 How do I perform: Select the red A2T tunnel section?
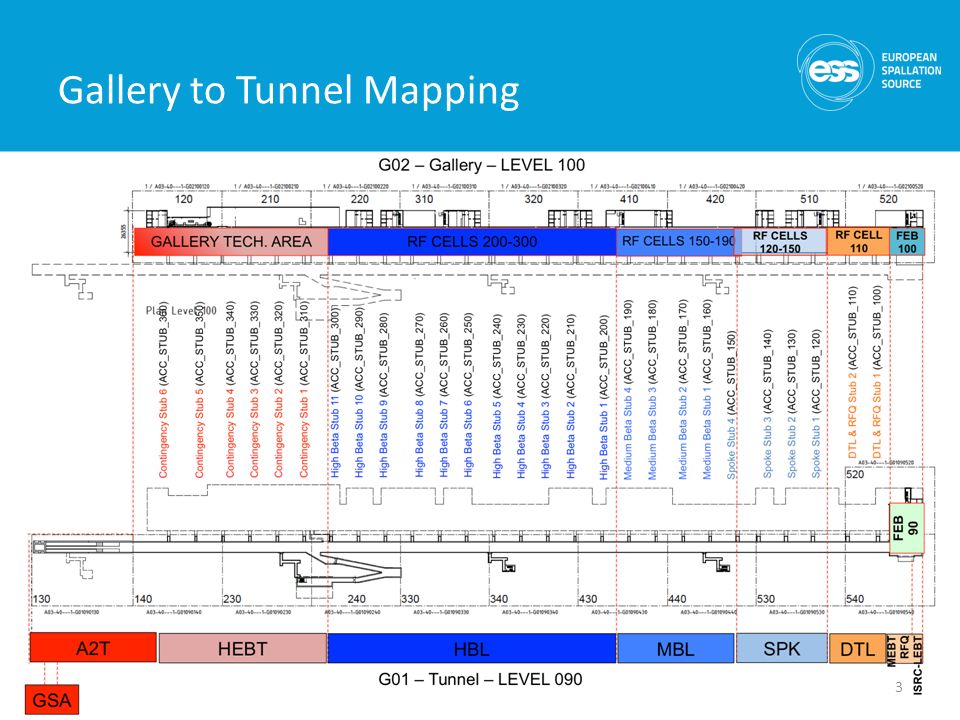93,648
